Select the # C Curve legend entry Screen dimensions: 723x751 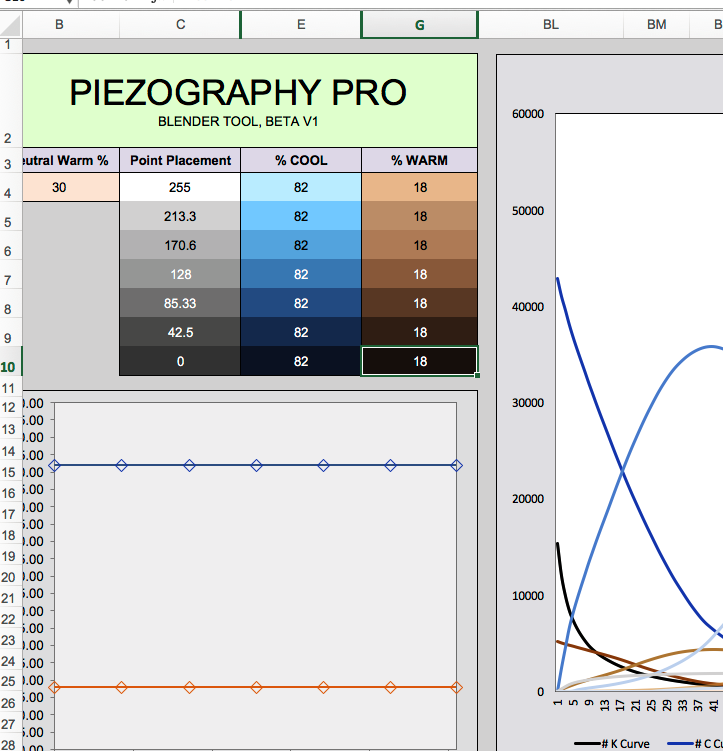pos(700,744)
